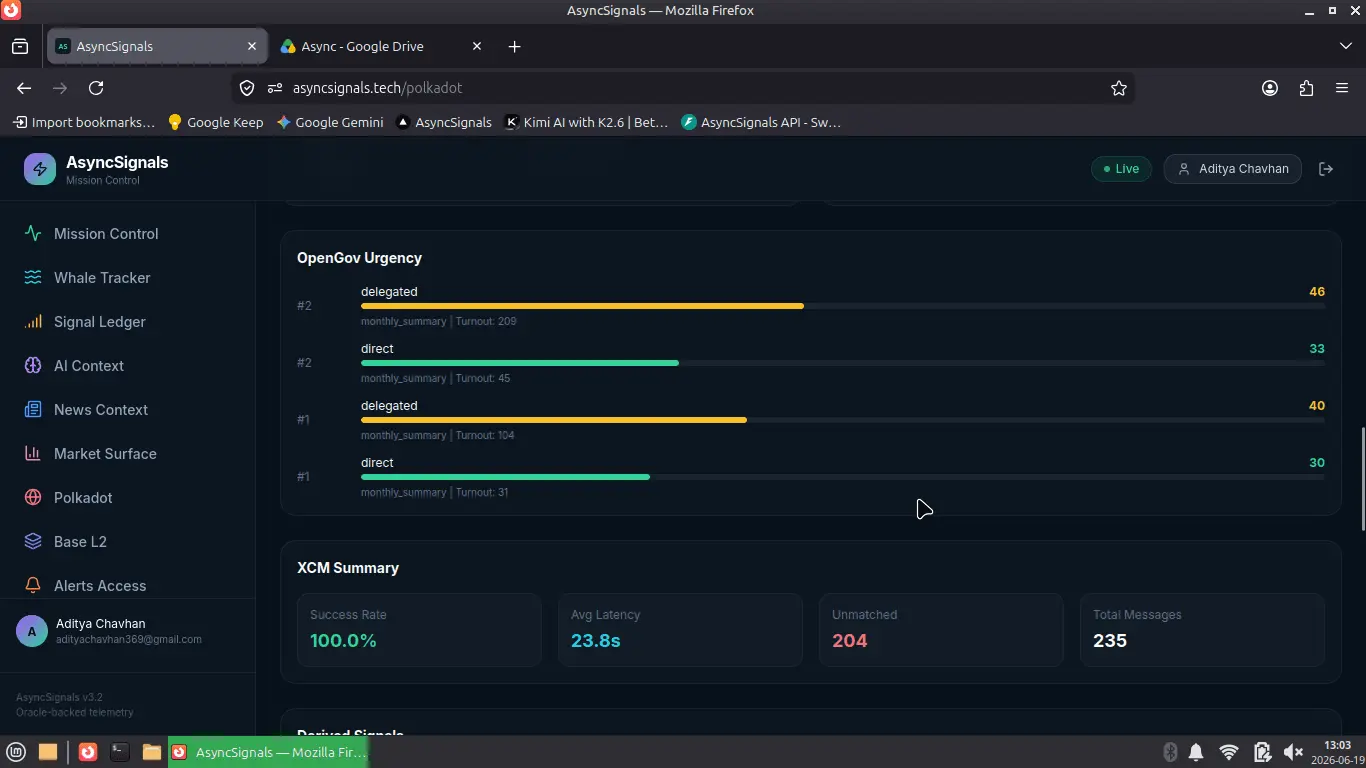1366x768 pixels.
Task: Open the Firefox View tab list icon
Action: pyautogui.click(x=20, y=46)
